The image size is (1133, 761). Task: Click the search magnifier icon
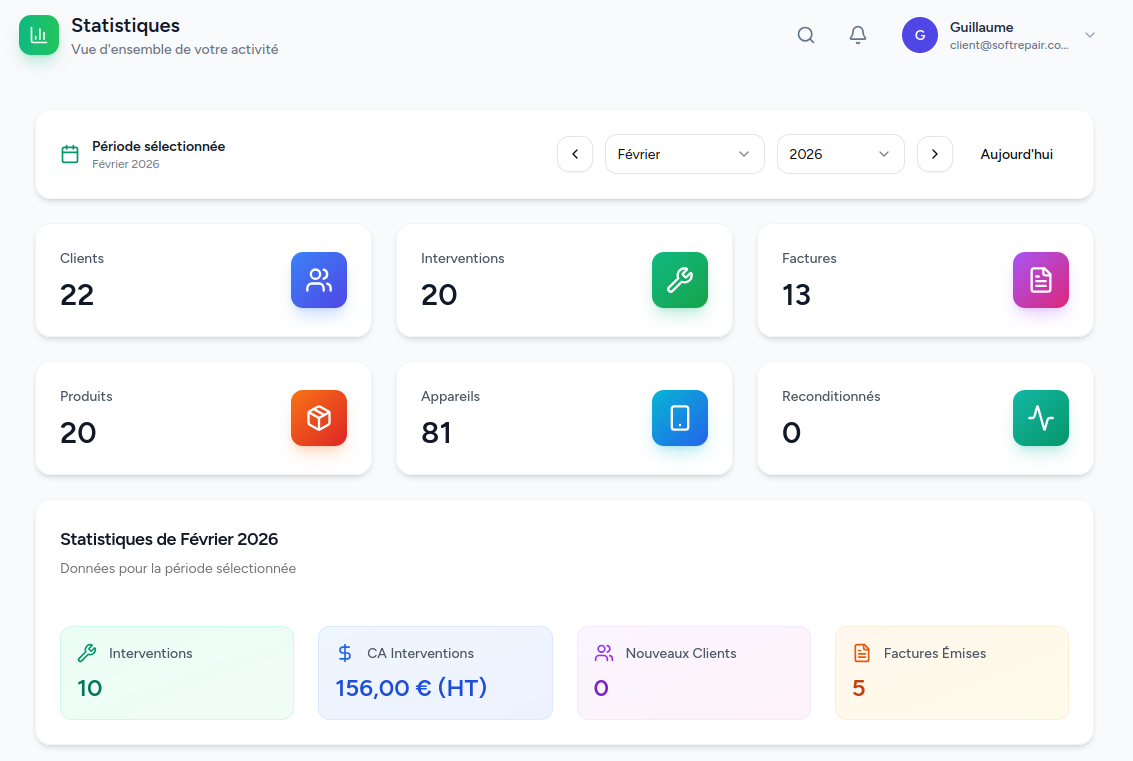[x=806, y=35]
